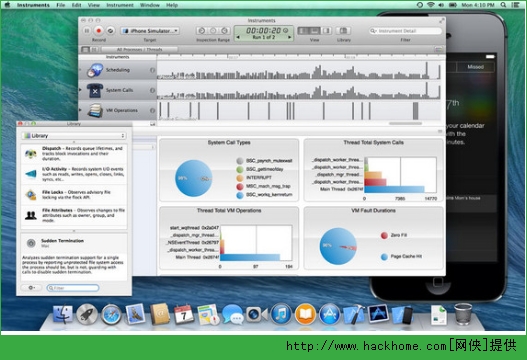Select Missed tab on iPhone screen
This screenshot has width=527, height=360.
[x=476, y=67]
